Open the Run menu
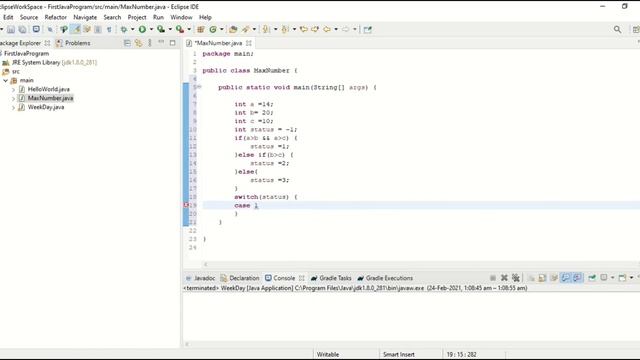This screenshot has height=360, width=640. (x=158, y=17)
